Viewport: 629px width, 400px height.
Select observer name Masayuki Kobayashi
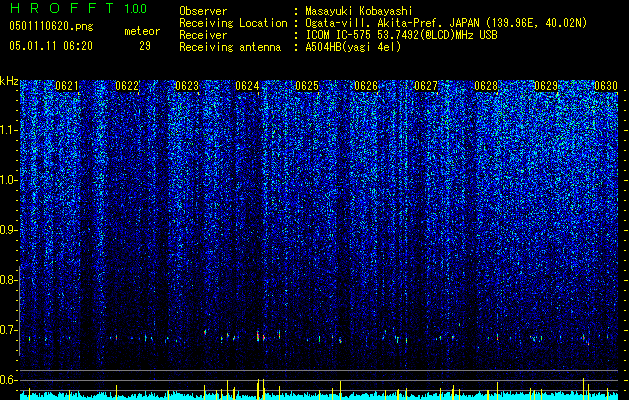(x=359, y=11)
